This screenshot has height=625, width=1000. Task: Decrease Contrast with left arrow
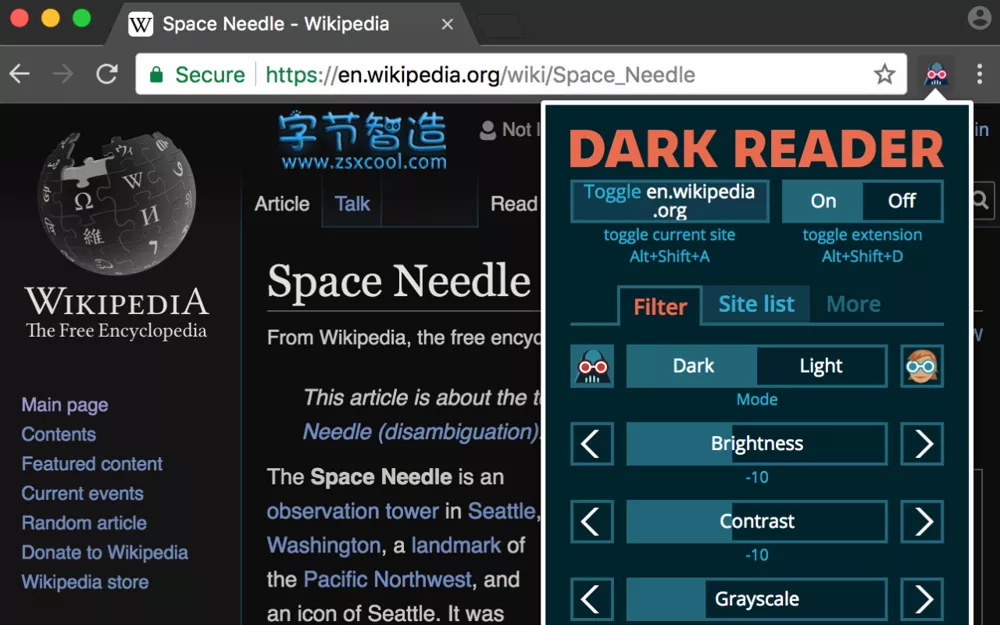pyautogui.click(x=592, y=522)
